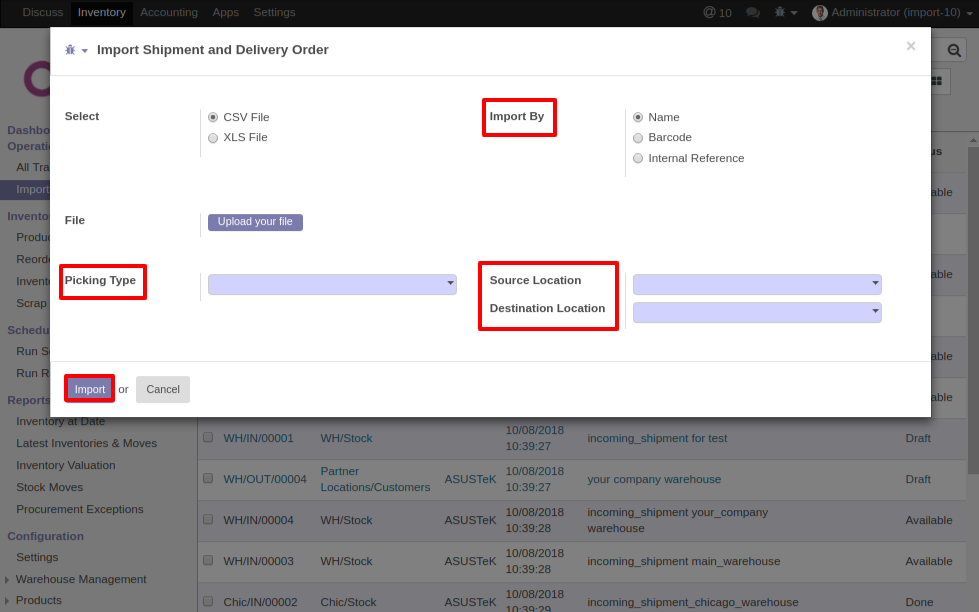Image resolution: width=979 pixels, height=612 pixels.
Task: Close the import dialog with X
Action: [910, 46]
